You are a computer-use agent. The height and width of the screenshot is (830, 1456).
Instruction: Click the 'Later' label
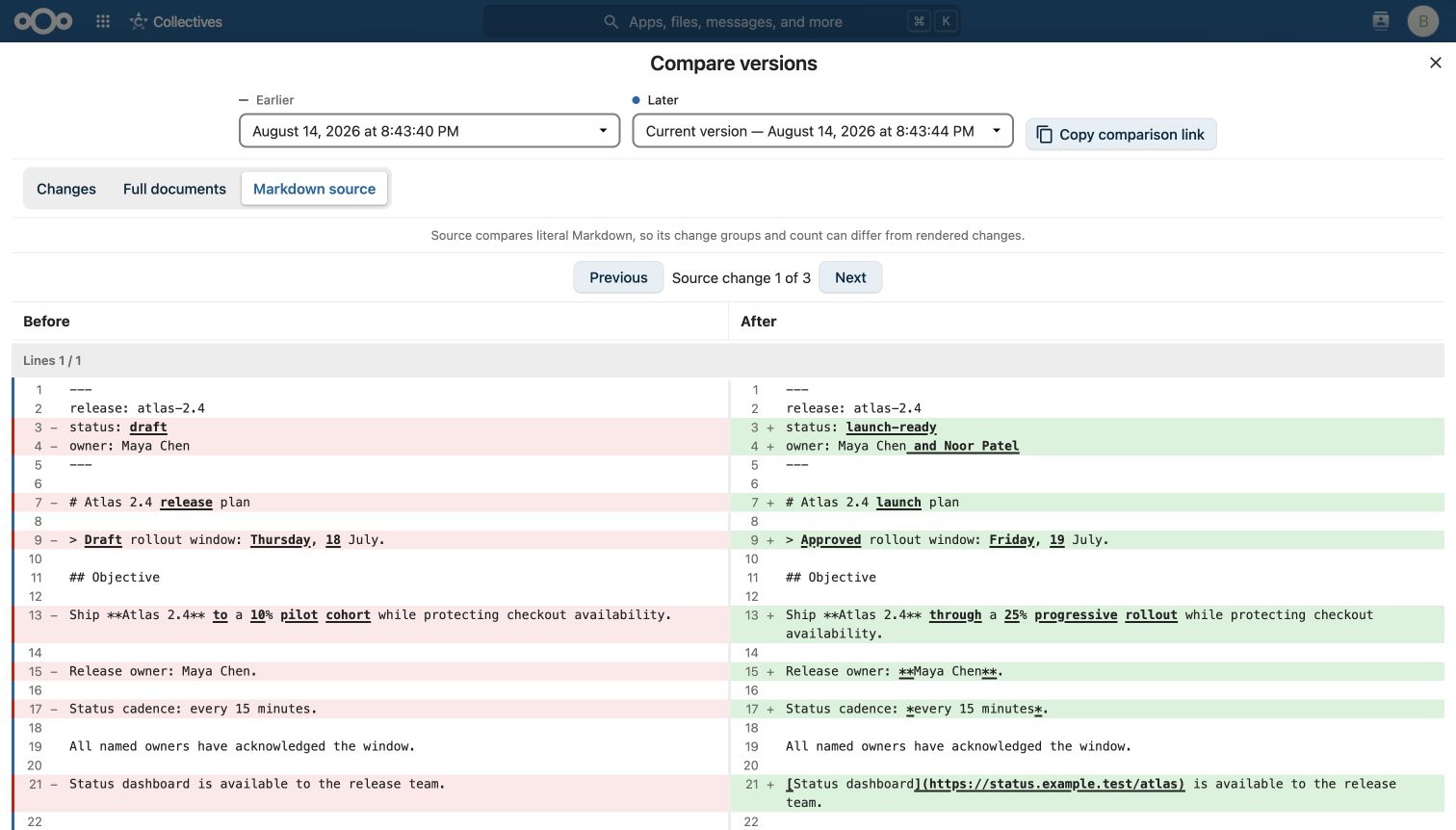[x=663, y=100]
